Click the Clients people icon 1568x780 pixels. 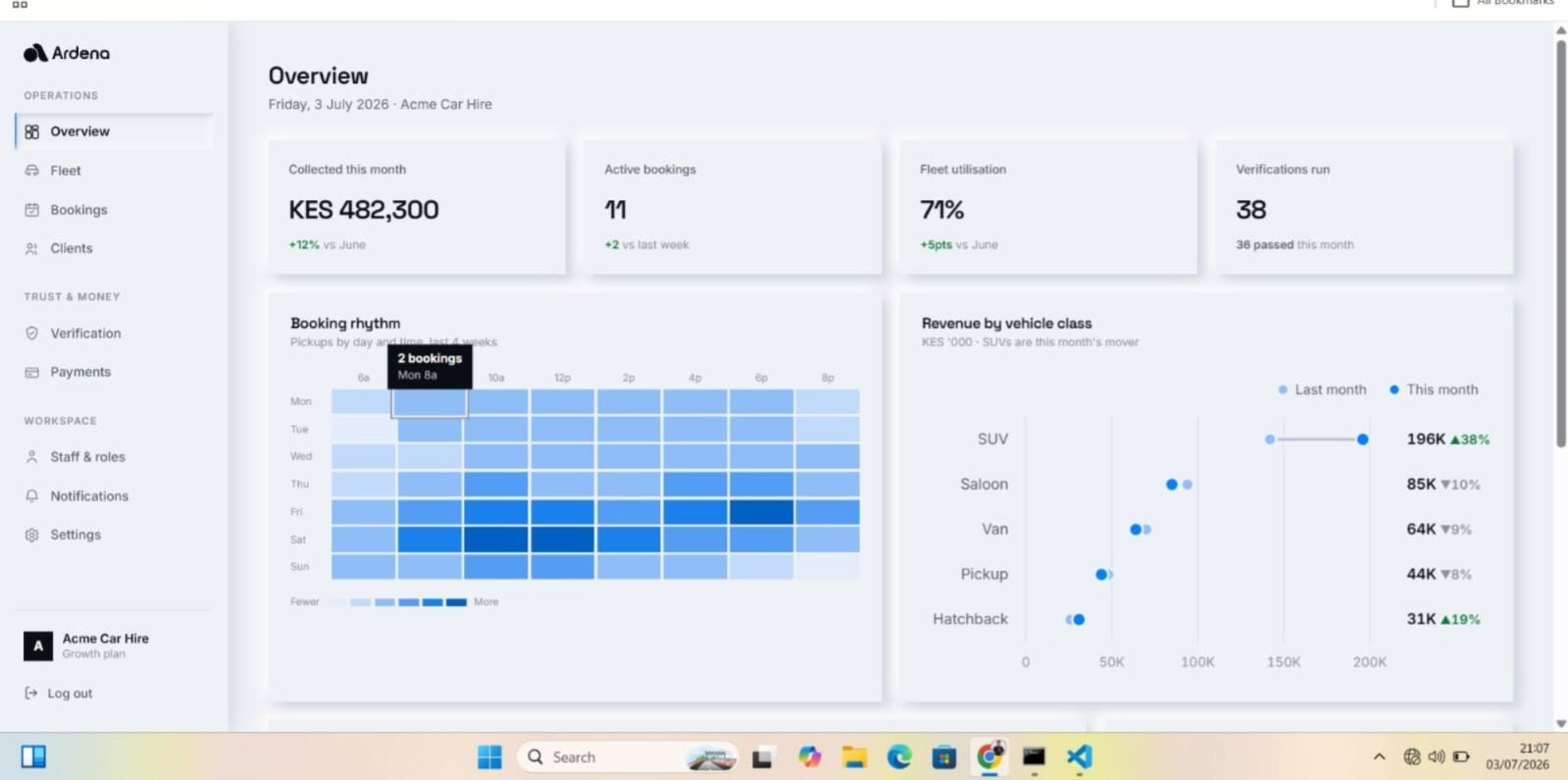pos(31,249)
